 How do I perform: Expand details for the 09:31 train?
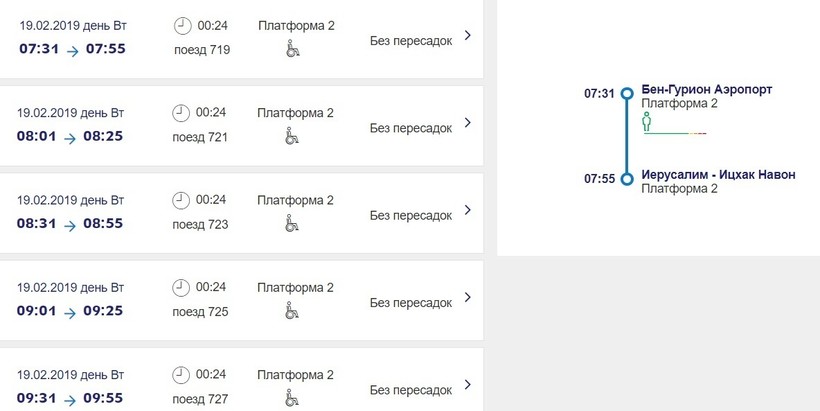point(468,385)
